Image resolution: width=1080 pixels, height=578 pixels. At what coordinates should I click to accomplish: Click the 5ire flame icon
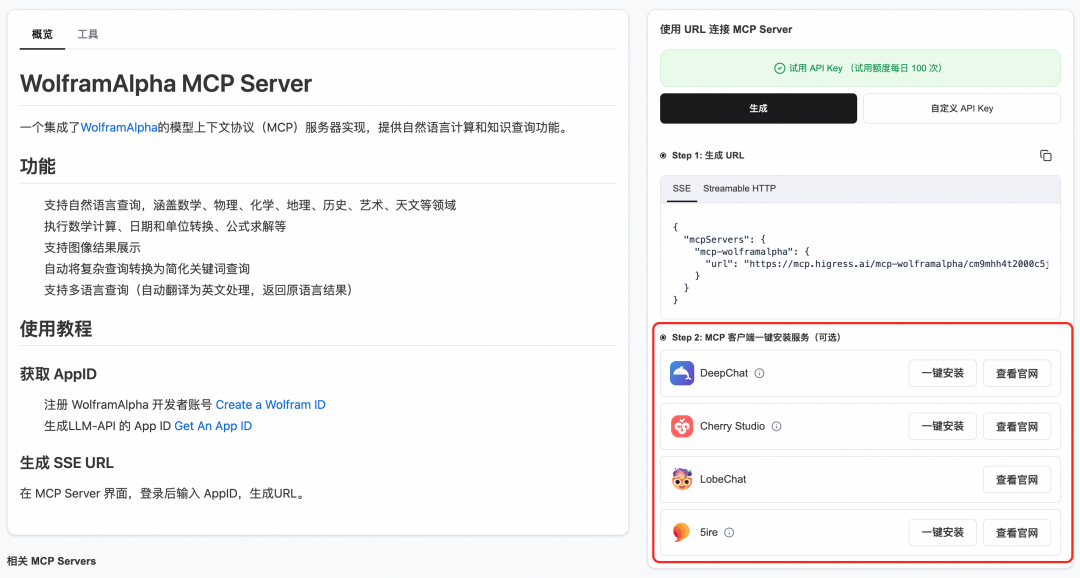tap(681, 532)
